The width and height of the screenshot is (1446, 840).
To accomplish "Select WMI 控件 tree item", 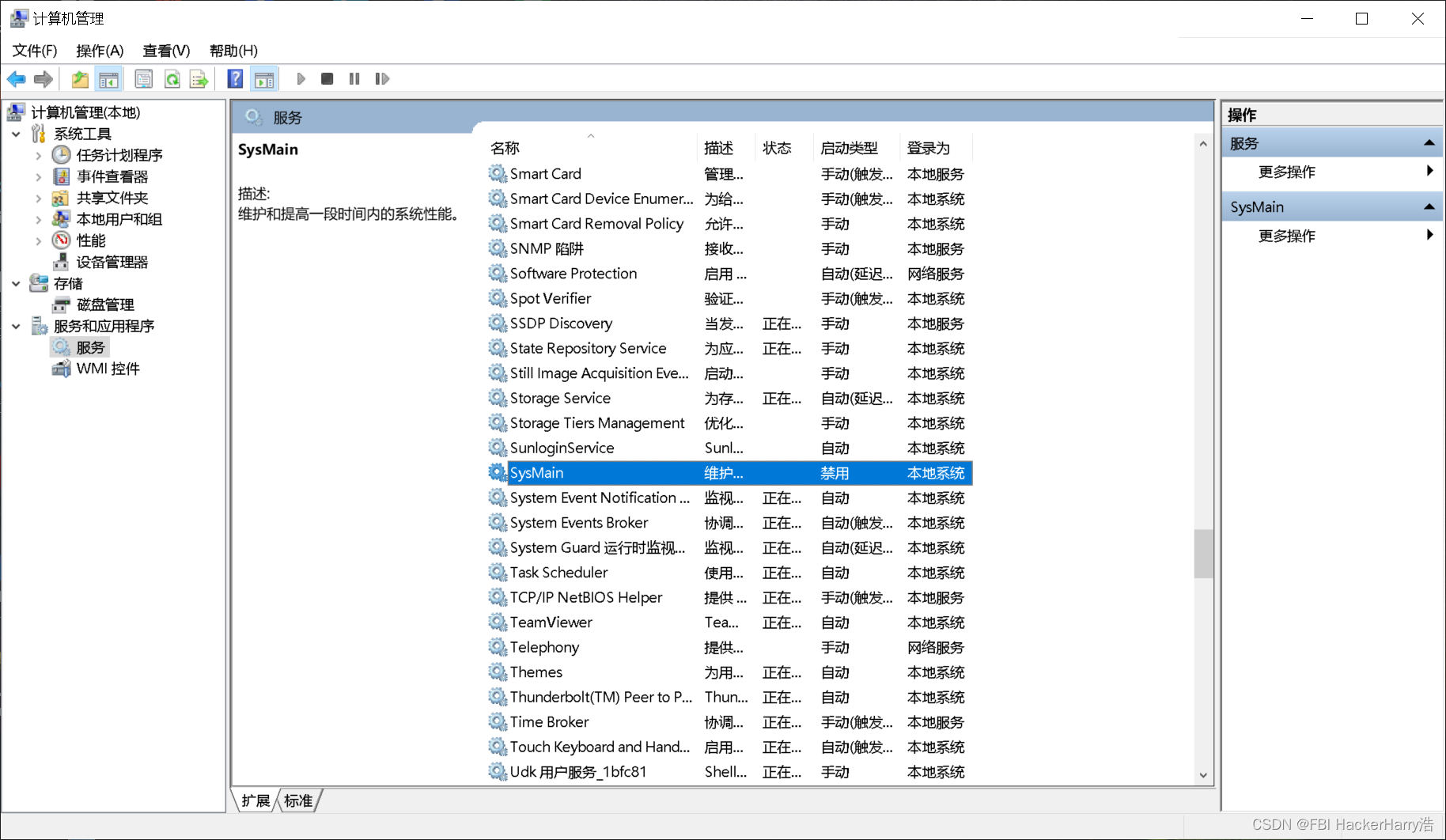I will click(108, 369).
